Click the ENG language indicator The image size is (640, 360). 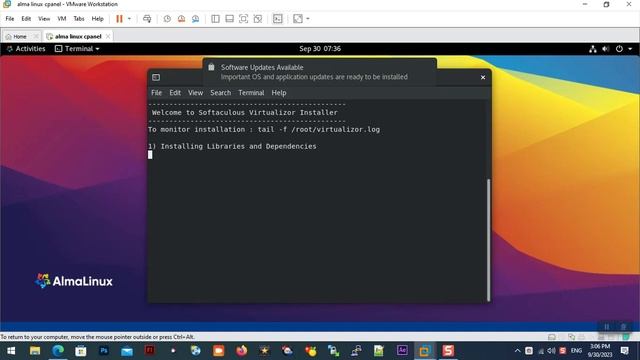(576, 351)
